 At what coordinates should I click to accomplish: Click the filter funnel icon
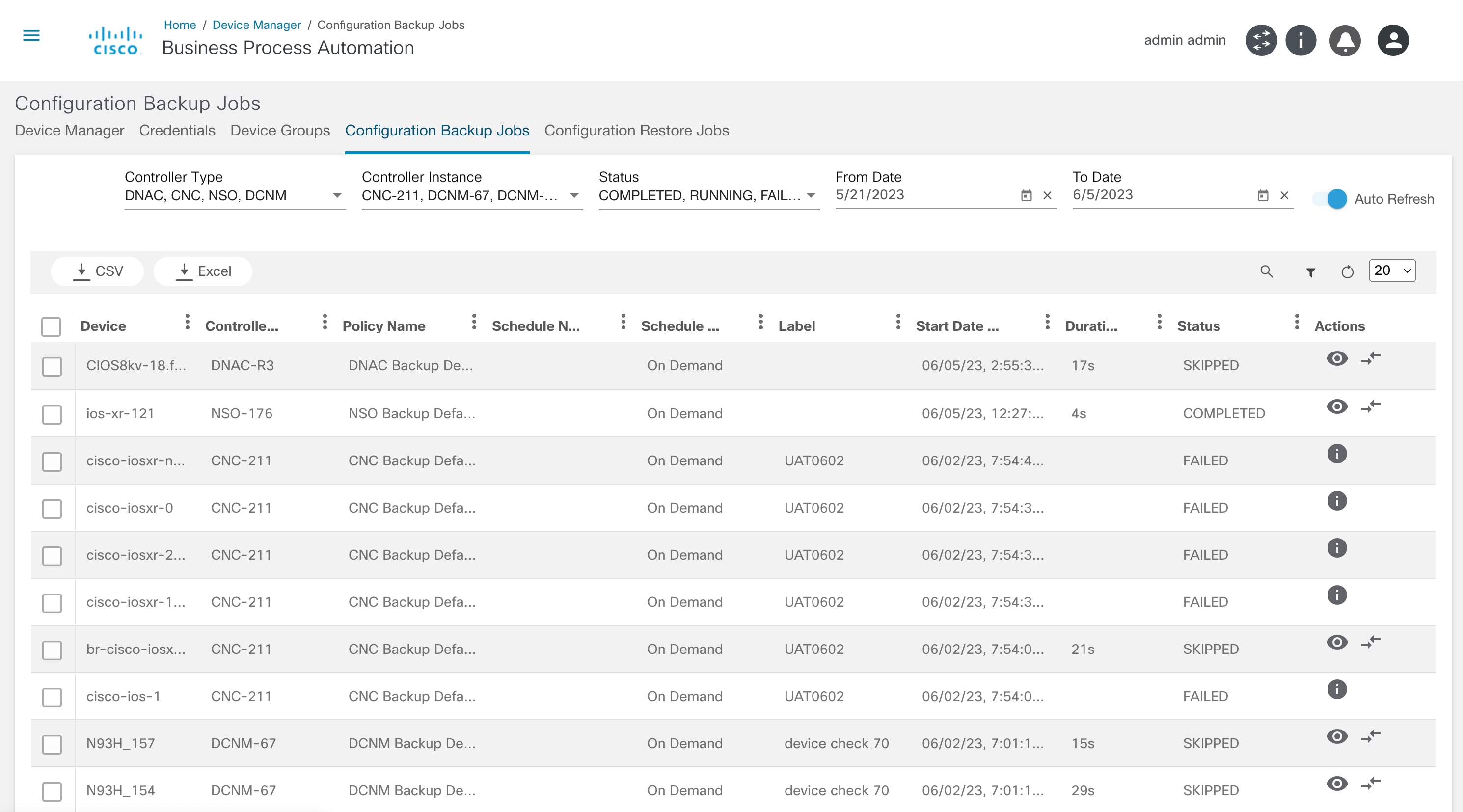click(x=1310, y=272)
